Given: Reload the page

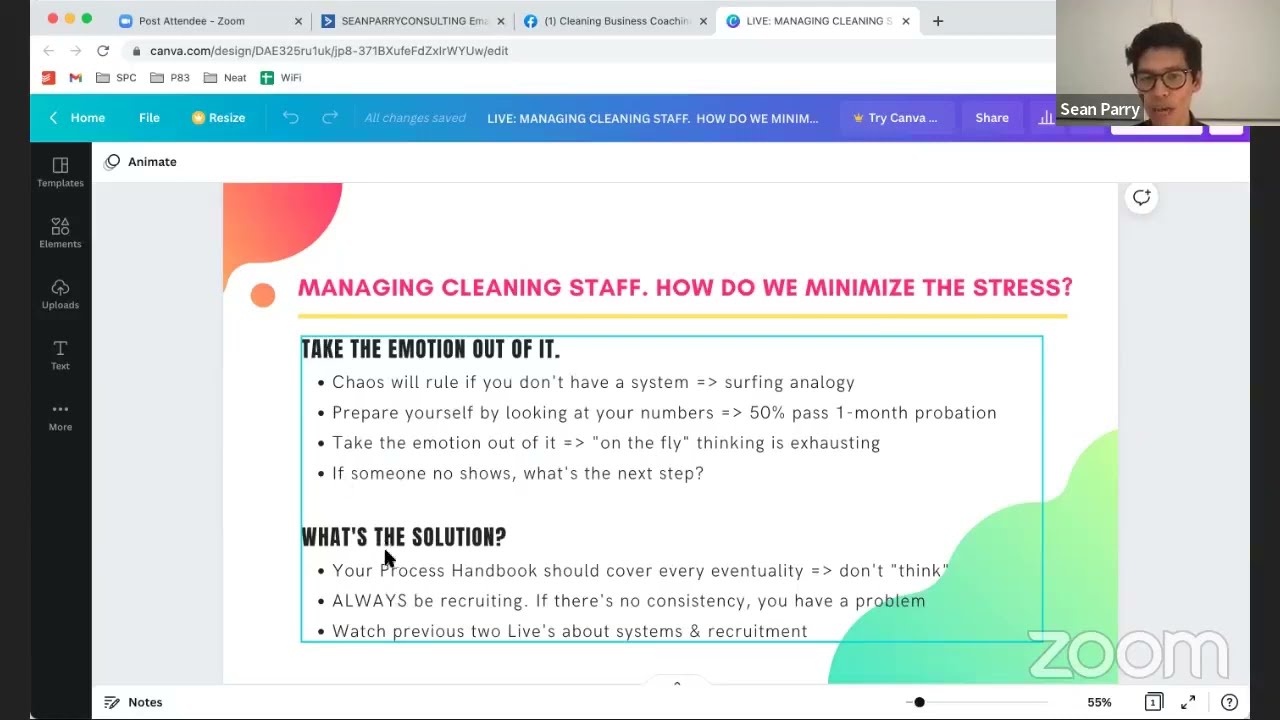Looking at the screenshot, I should coord(102,50).
